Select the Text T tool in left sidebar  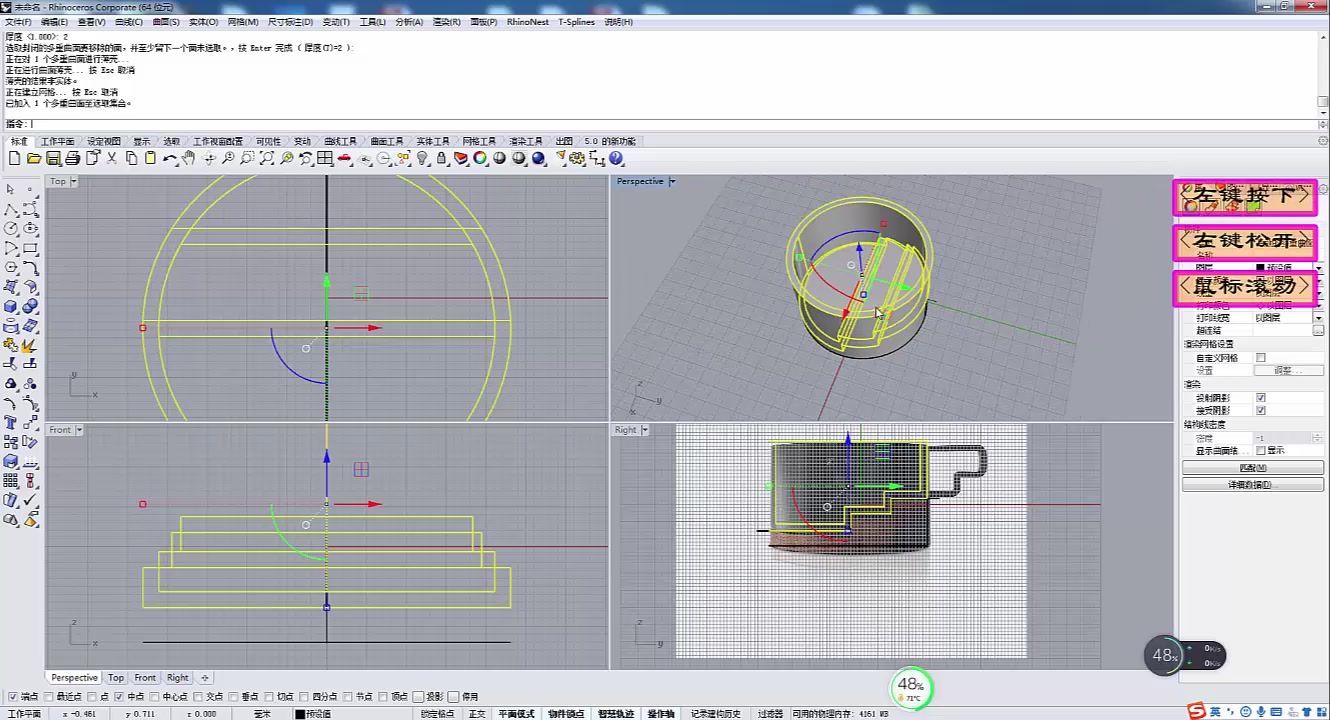(10, 422)
